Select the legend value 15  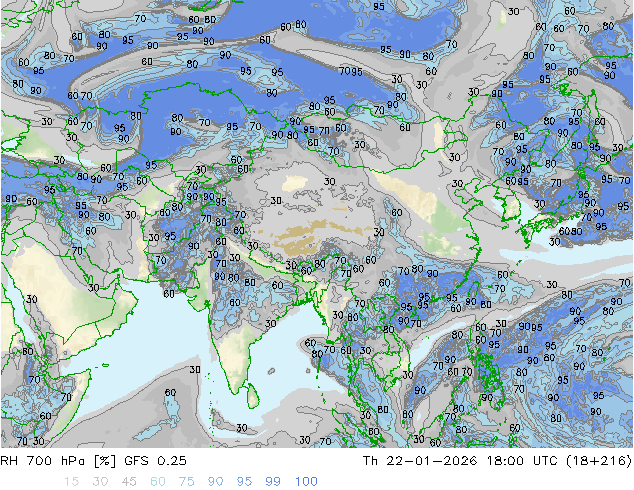[x=71, y=481]
